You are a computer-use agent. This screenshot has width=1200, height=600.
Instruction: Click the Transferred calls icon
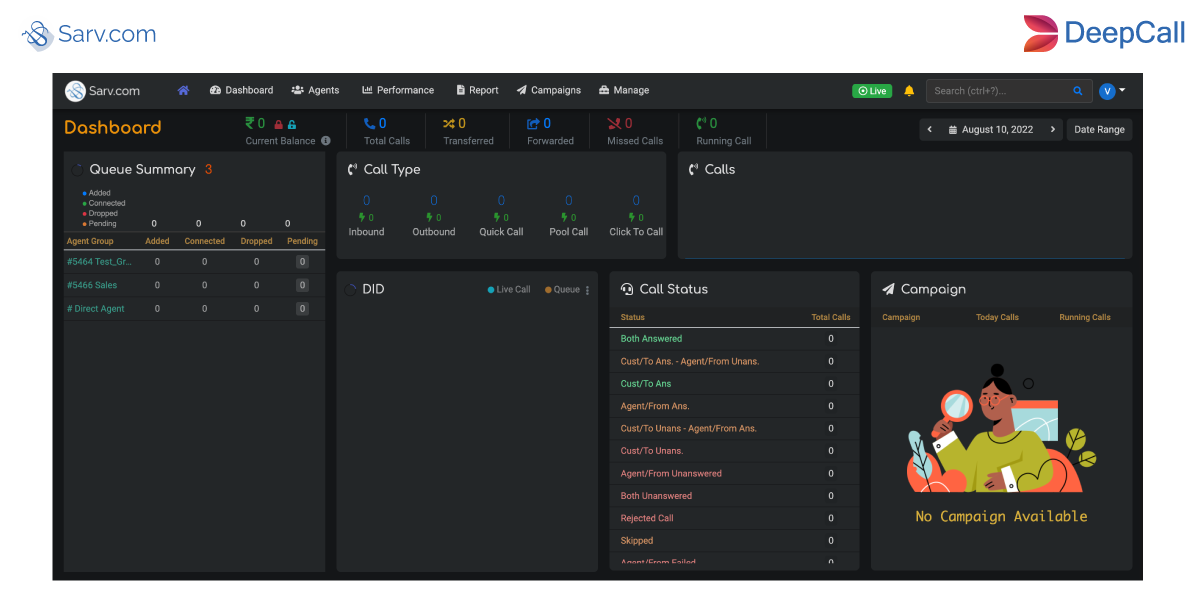(448, 124)
